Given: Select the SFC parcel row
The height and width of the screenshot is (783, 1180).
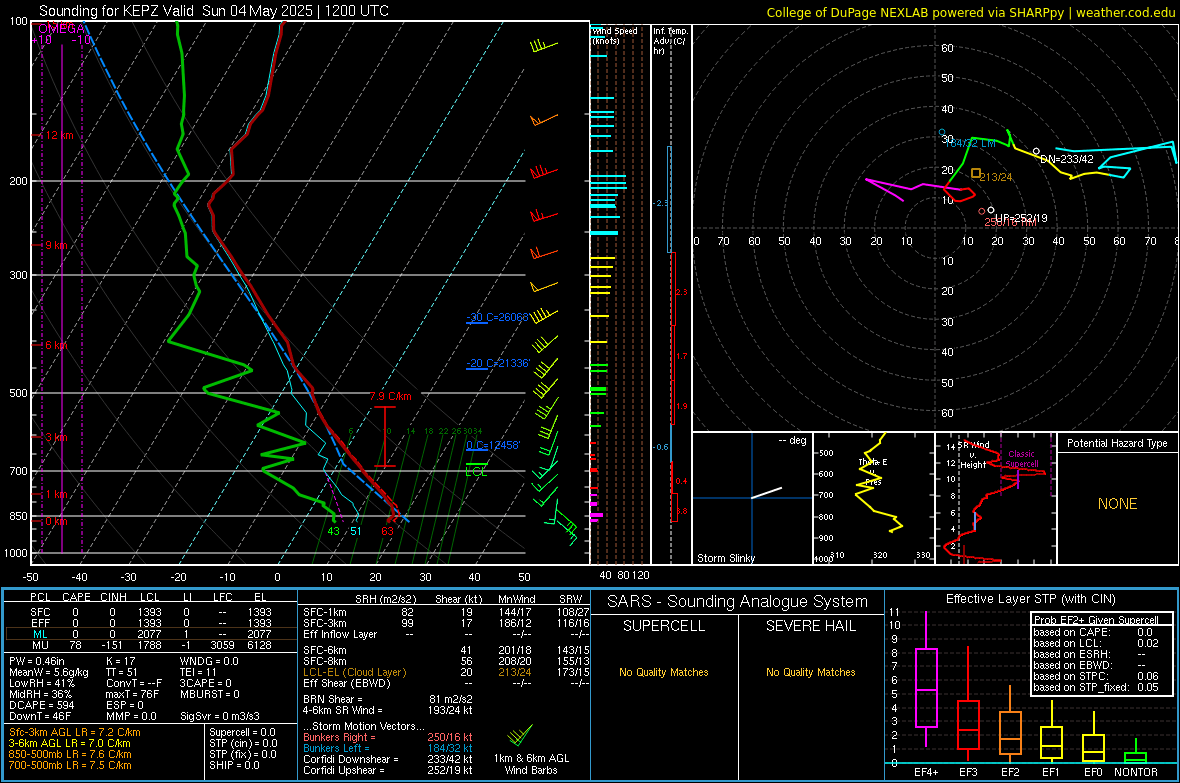Looking at the screenshot, I should tap(151, 612).
